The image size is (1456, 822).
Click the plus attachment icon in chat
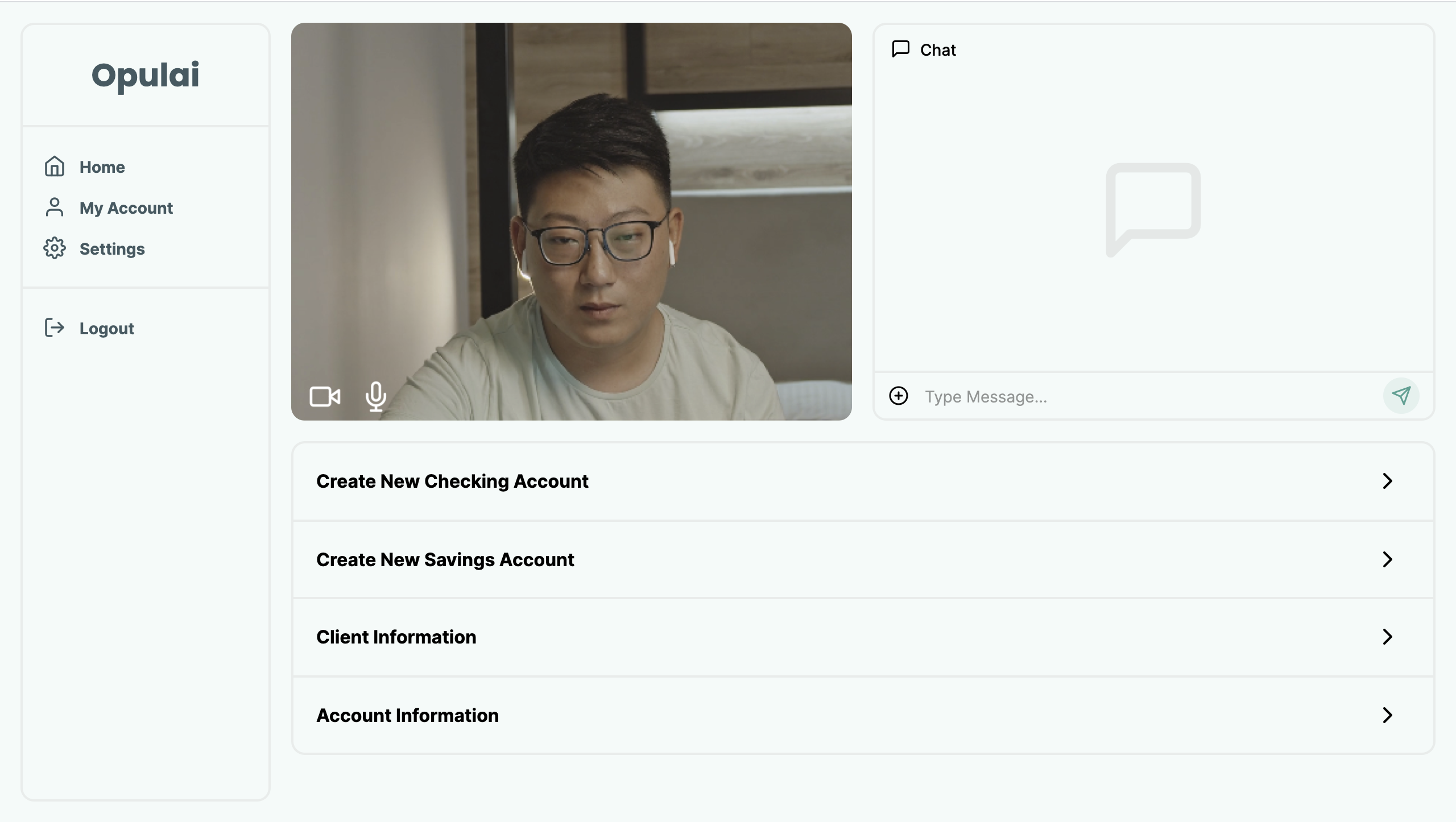click(899, 396)
